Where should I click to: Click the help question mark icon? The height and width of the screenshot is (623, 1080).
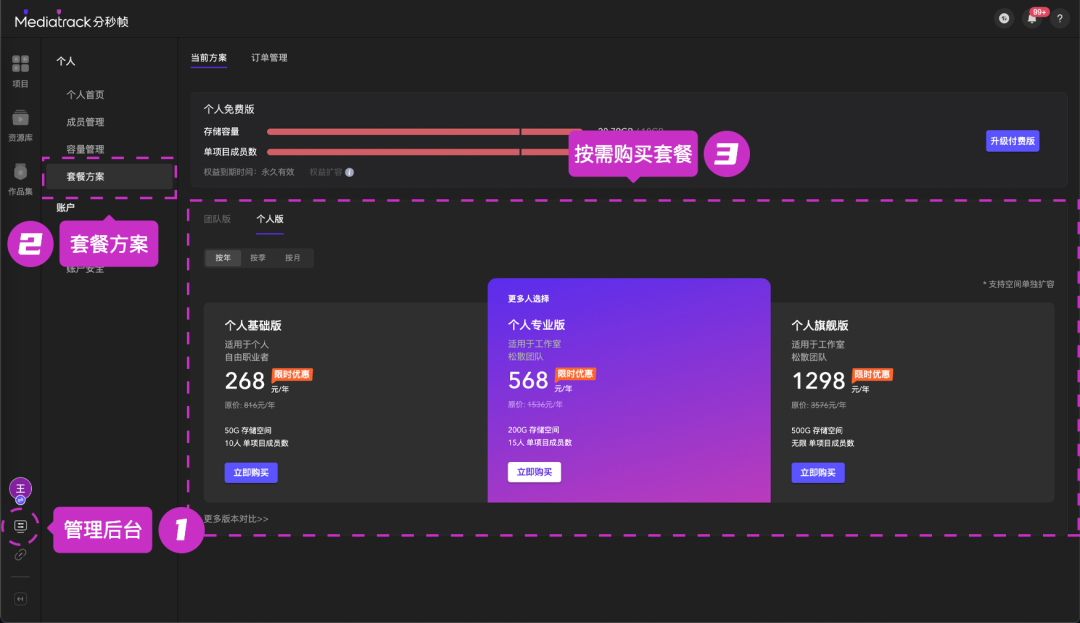click(1060, 19)
